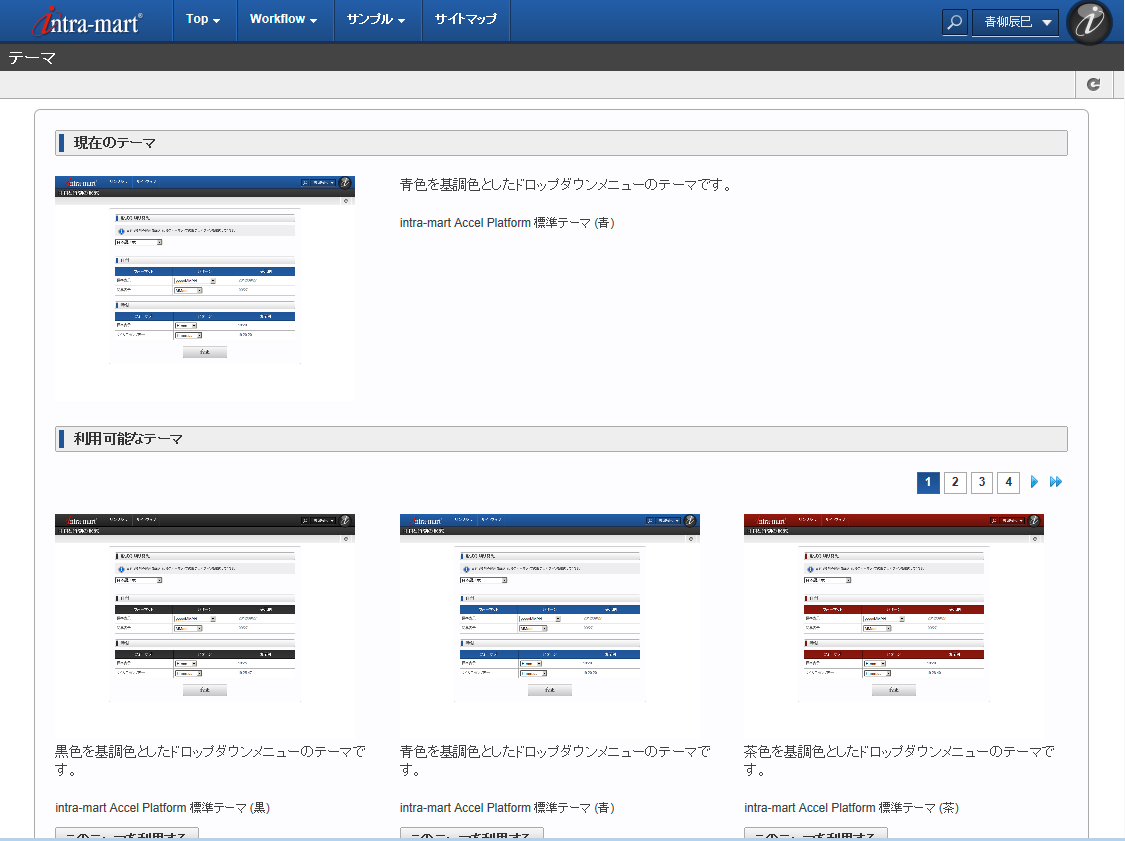Viewport: 1125px width, 841px height.
Task: Open the サイトマップ menu item
Action: (465, 20)
